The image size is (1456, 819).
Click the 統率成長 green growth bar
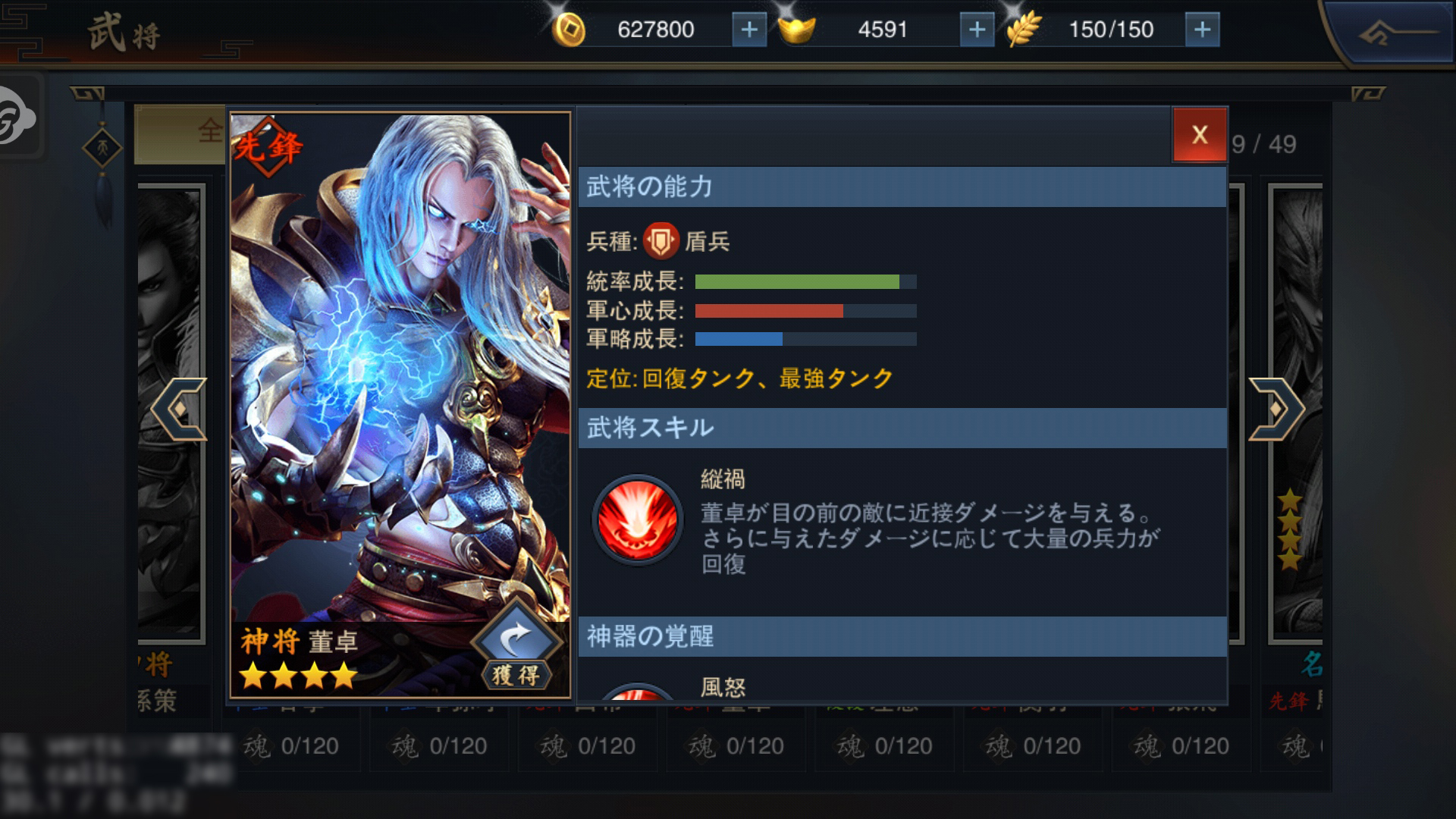805,282
